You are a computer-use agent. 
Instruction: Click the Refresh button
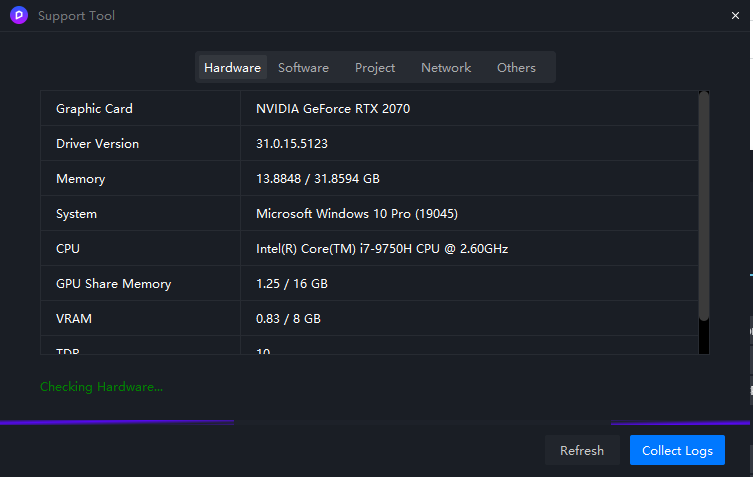[x=582, y=451]
